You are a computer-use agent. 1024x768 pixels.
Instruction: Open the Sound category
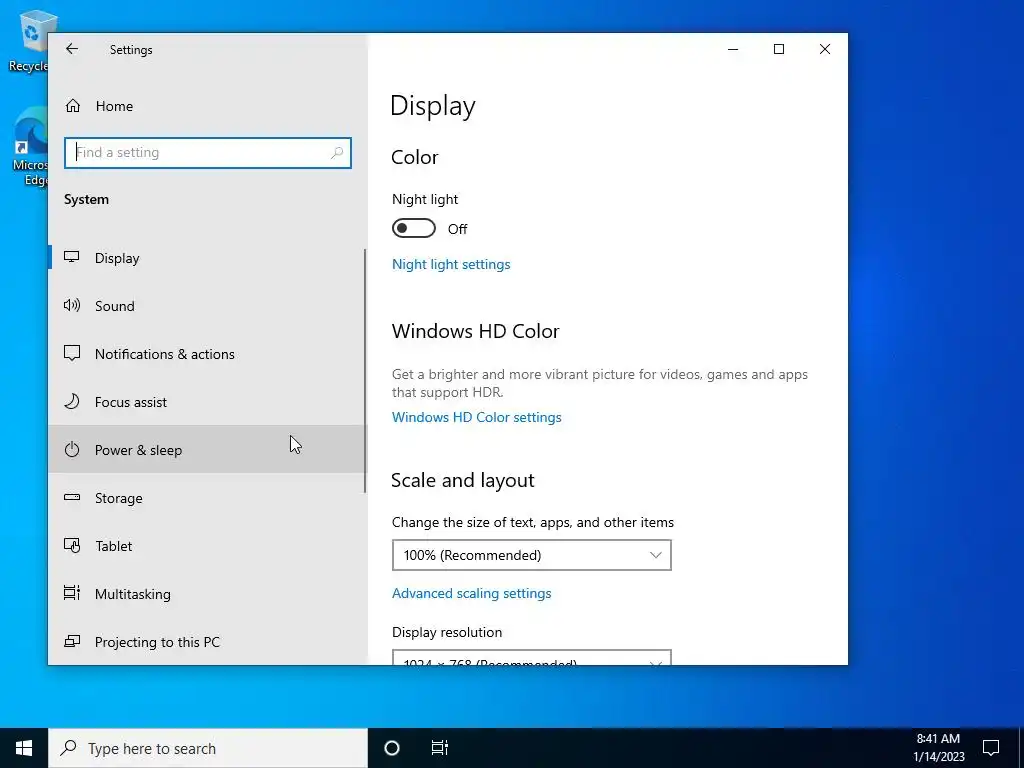click(208, 306)
